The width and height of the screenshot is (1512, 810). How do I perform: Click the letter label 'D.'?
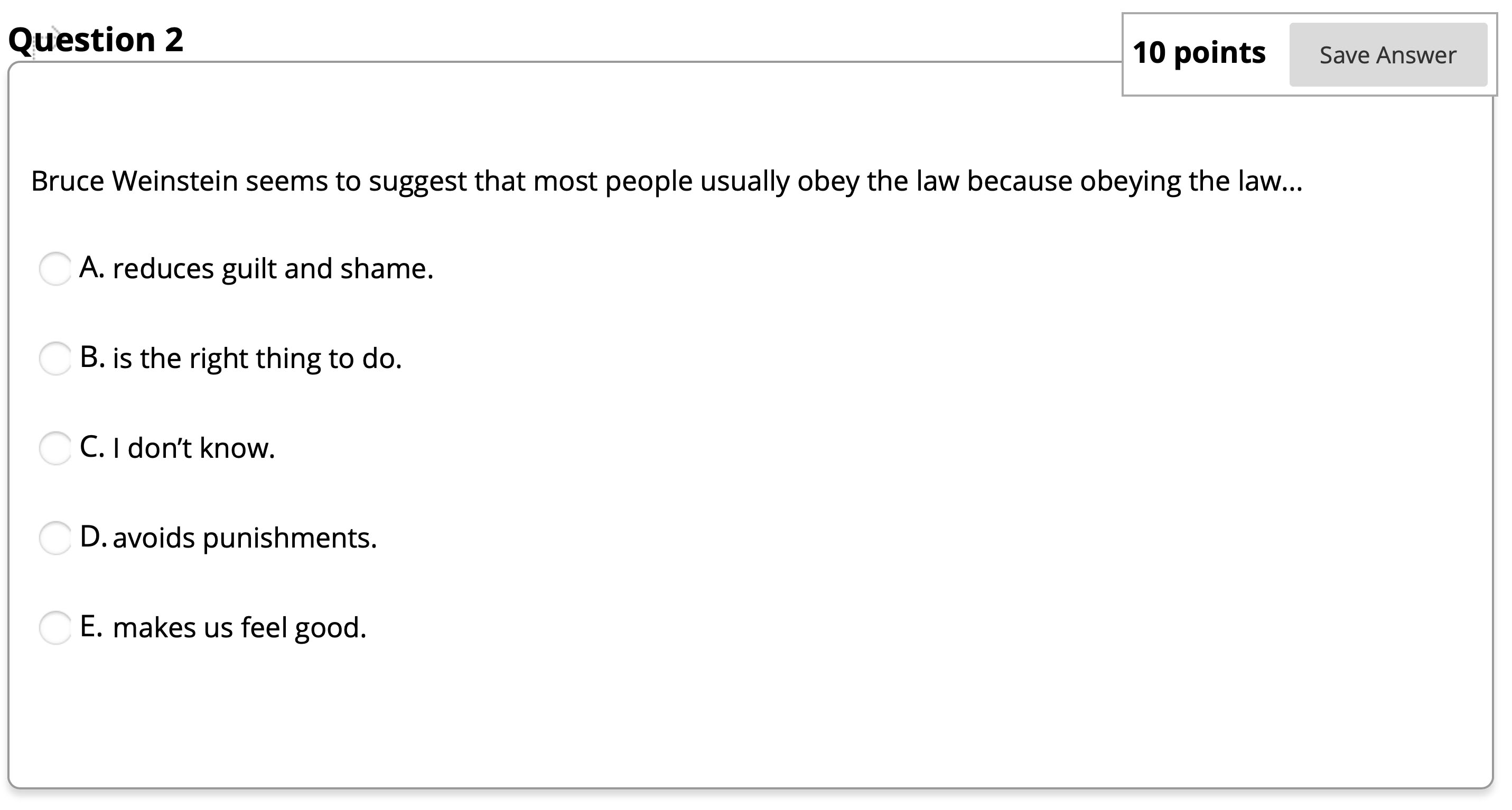pos(93,537)
